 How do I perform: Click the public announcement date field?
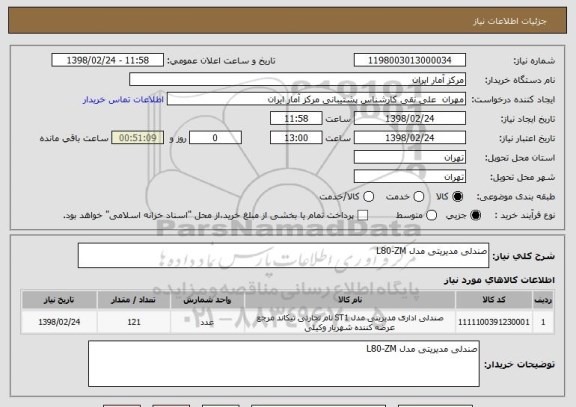(108, 60)
